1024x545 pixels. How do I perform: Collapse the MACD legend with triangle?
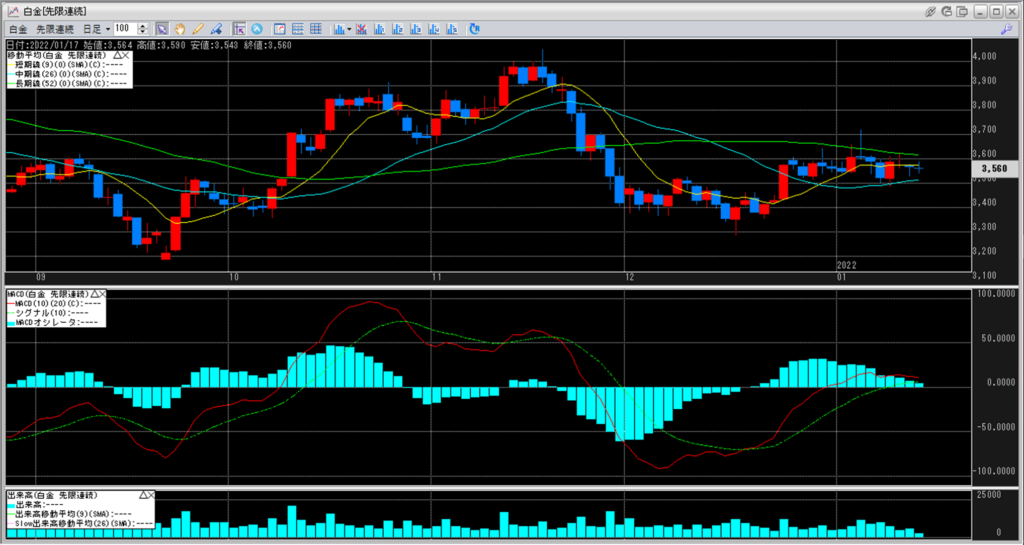[x=95, y=294]
